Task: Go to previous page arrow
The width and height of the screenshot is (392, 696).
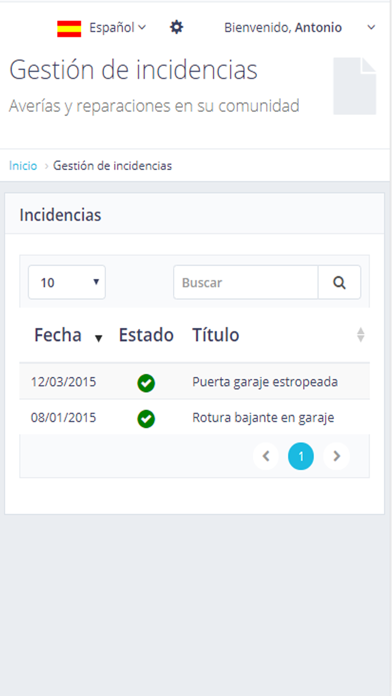Action: 266,456
